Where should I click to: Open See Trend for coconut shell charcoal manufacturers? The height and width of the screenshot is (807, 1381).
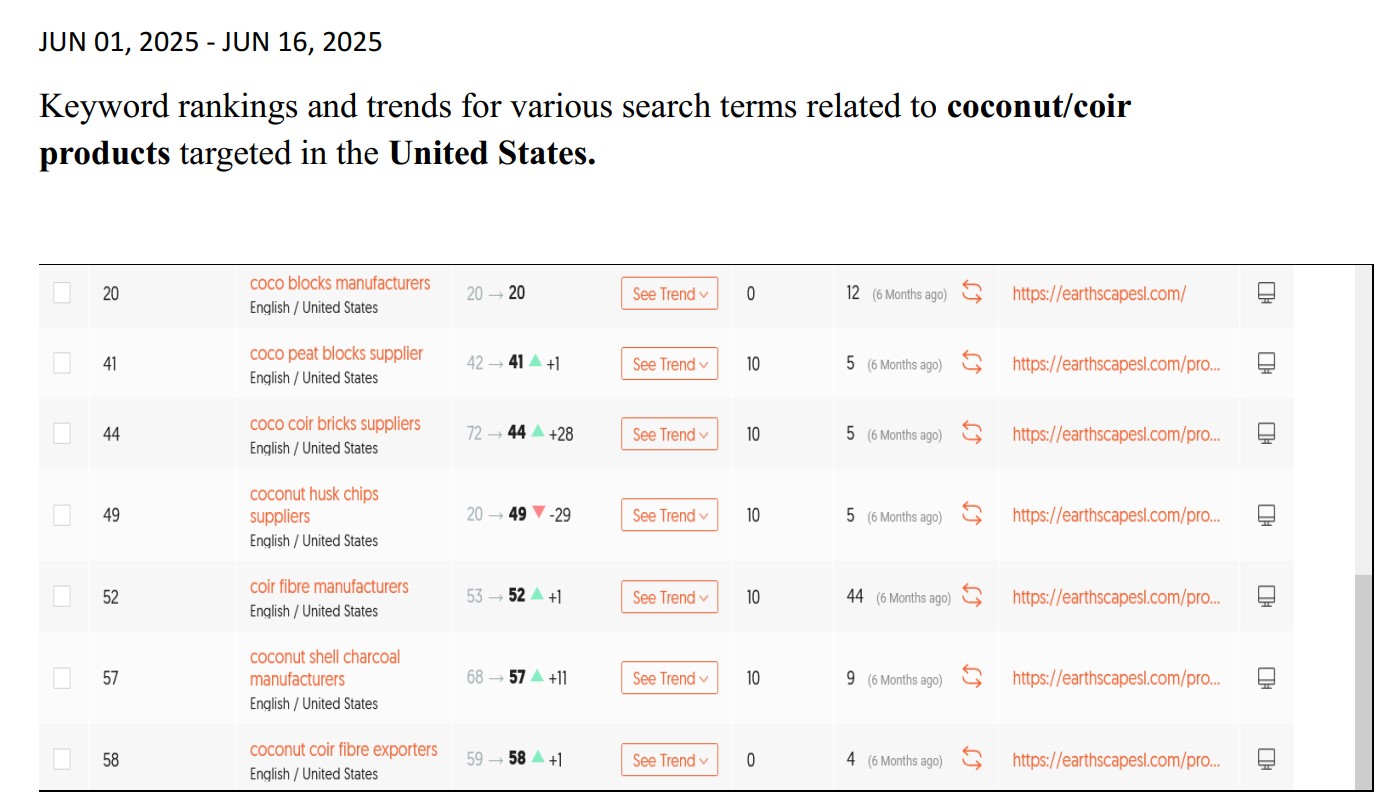click(x=670, y=678)
